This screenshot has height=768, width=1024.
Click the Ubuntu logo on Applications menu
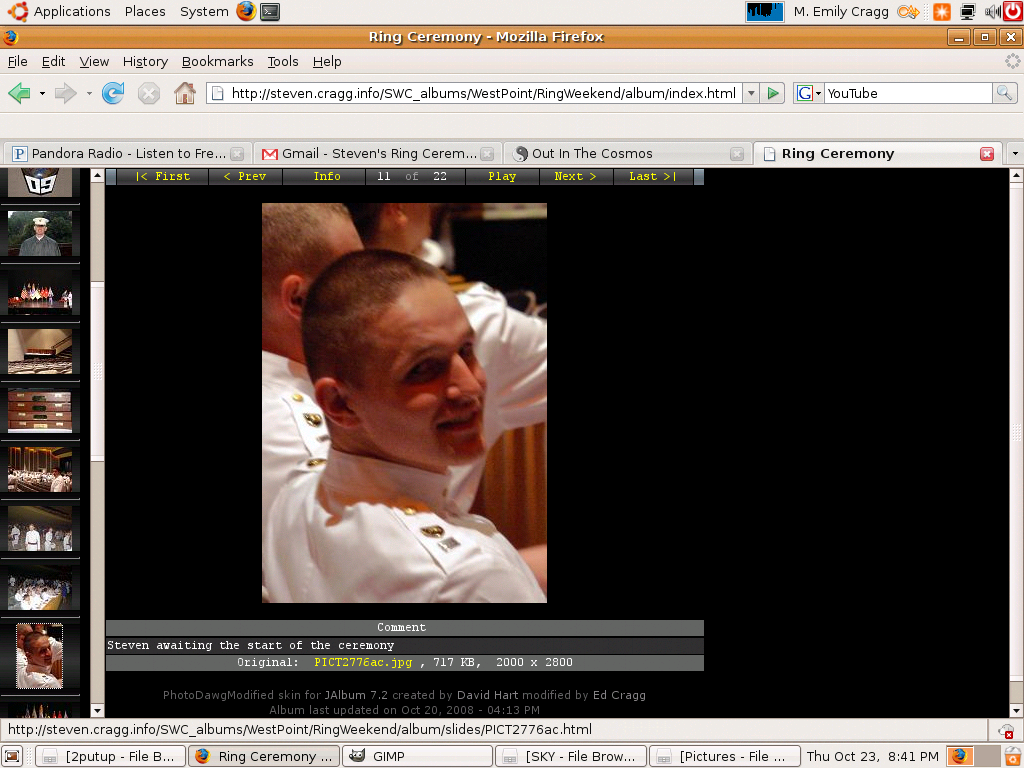[x=18, y=11]
